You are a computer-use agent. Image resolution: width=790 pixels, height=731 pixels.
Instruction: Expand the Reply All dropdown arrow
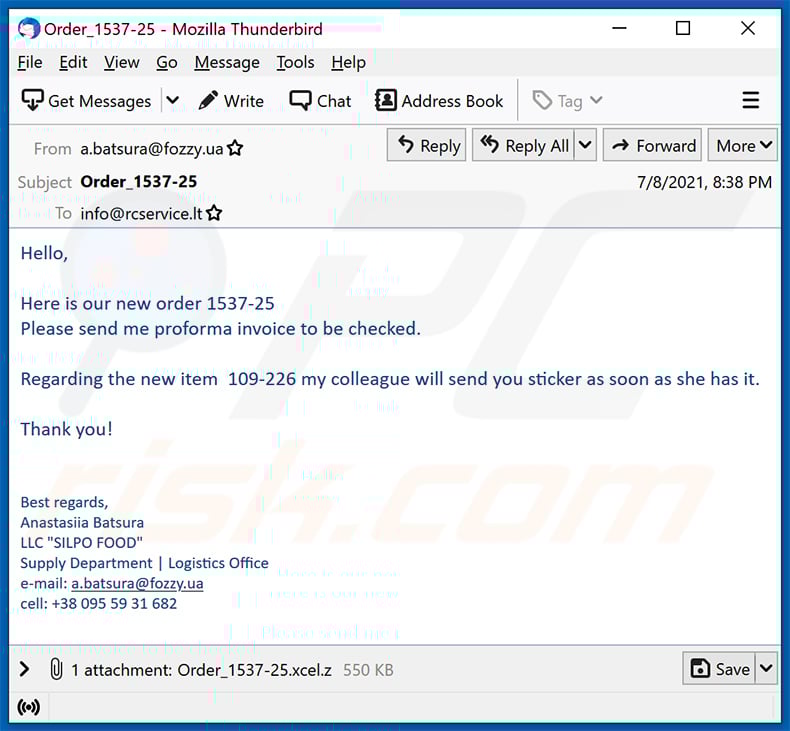[x=585, y=145]
